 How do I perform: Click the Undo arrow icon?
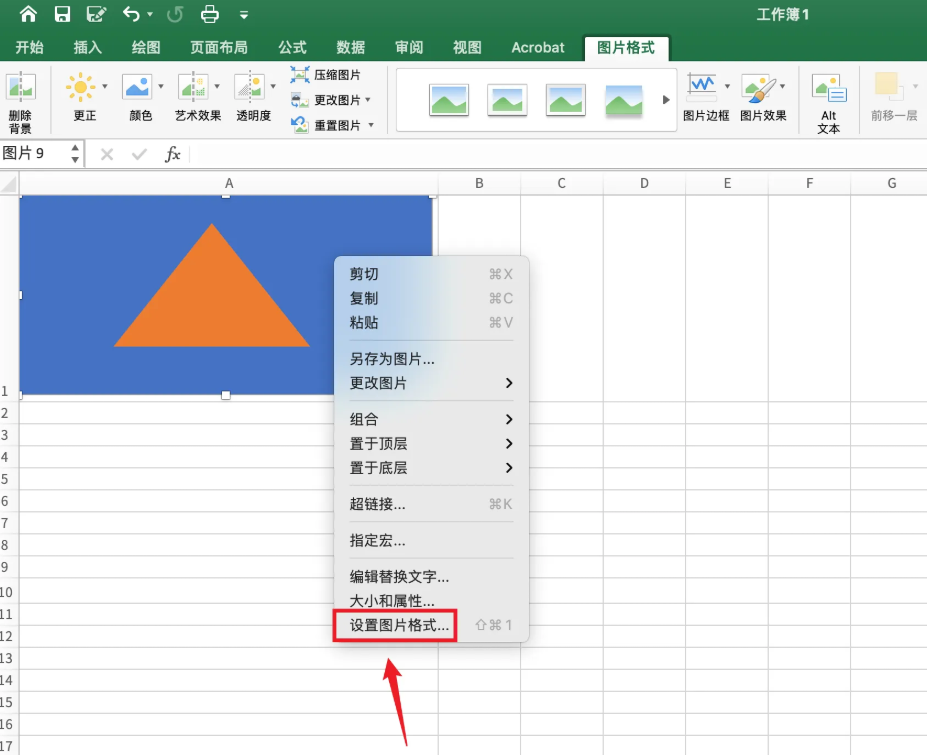tap(131, 14)
